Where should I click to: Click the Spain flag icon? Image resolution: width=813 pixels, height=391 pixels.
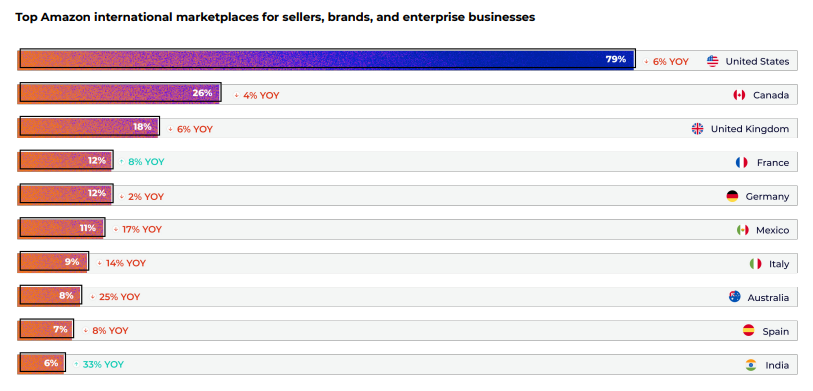point(749,330)
